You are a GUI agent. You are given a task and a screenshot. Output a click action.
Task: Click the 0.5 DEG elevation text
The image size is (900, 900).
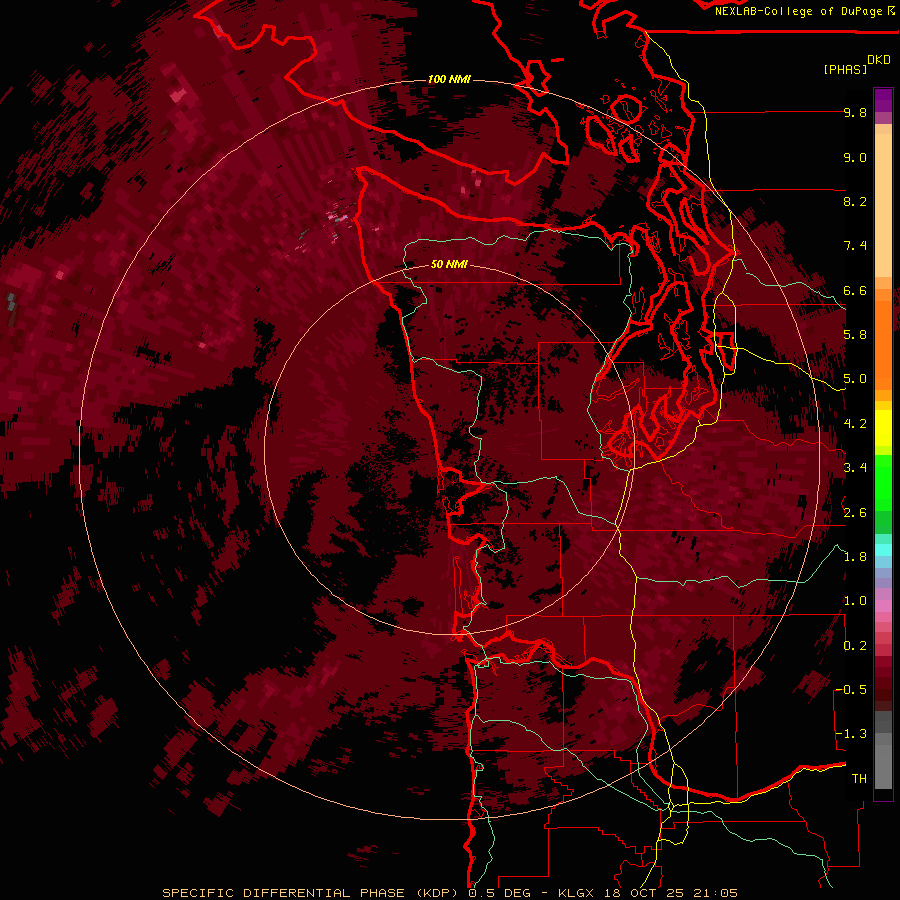point(500,893)
